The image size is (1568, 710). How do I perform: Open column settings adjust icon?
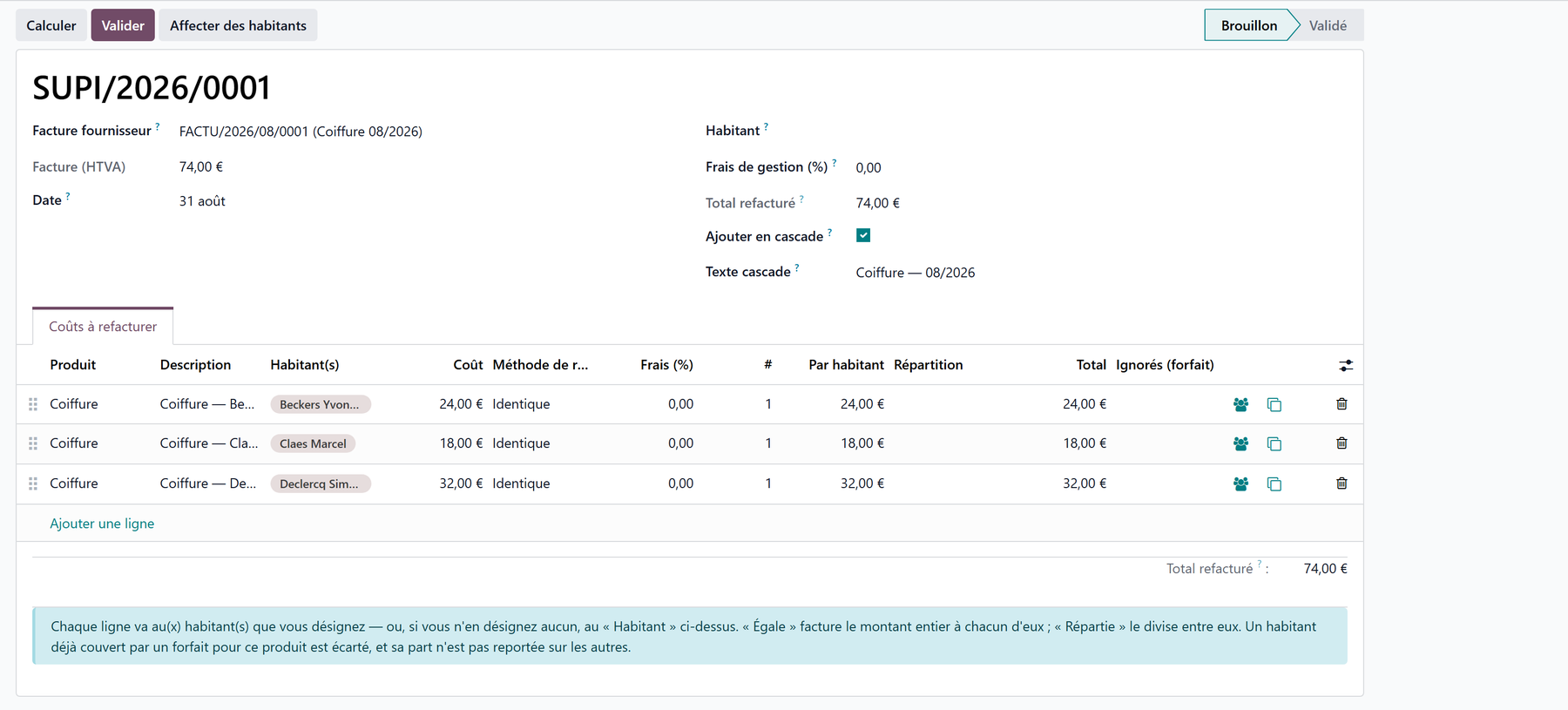[x=1346, y=366]
